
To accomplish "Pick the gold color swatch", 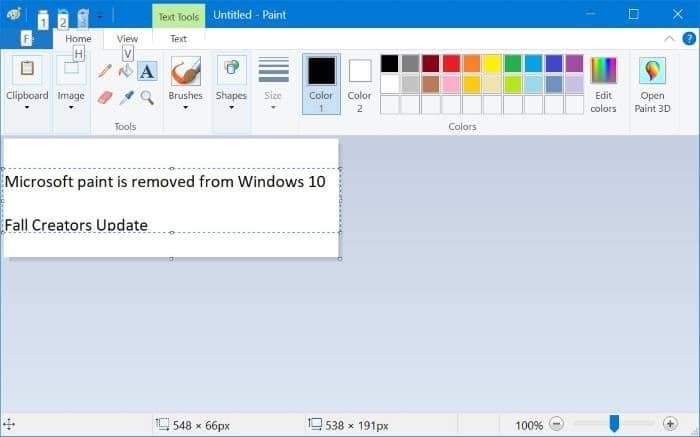I will click(x=472, y=84).
